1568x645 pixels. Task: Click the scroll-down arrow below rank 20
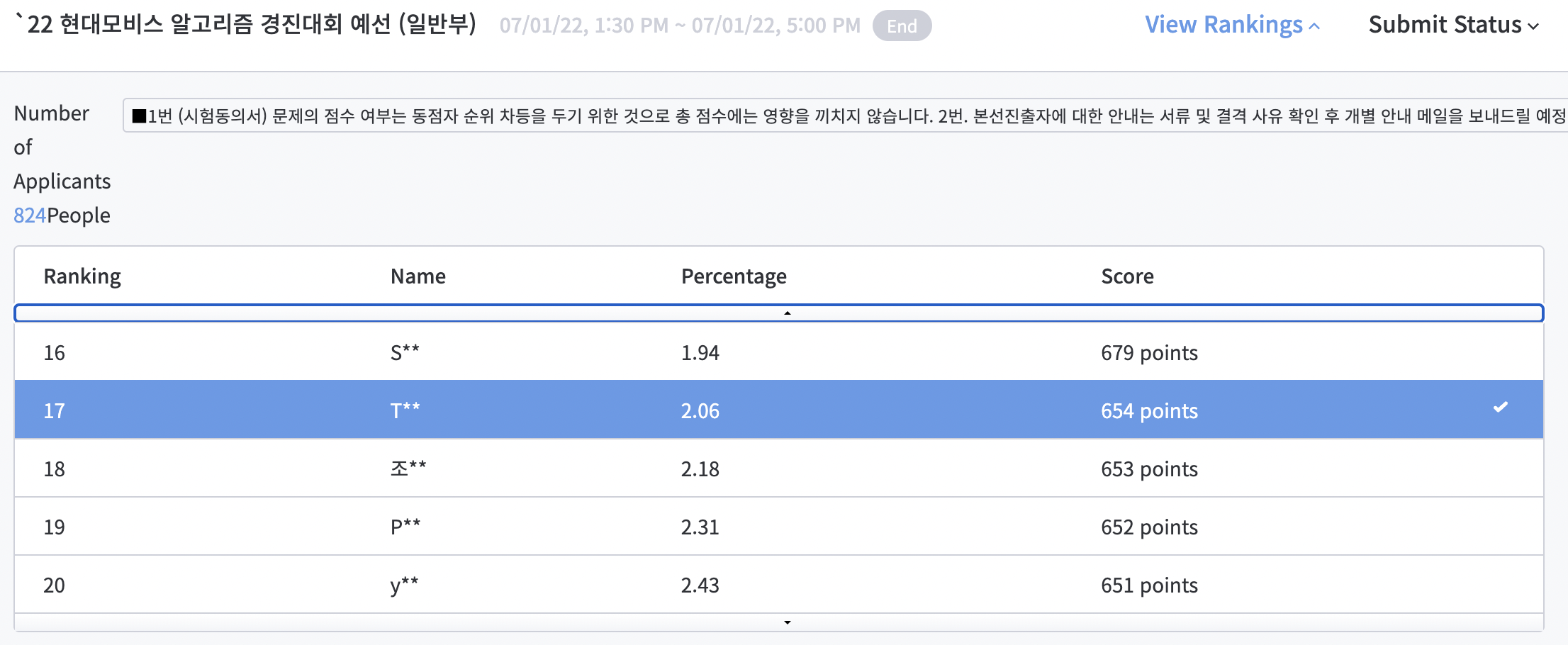787,622
